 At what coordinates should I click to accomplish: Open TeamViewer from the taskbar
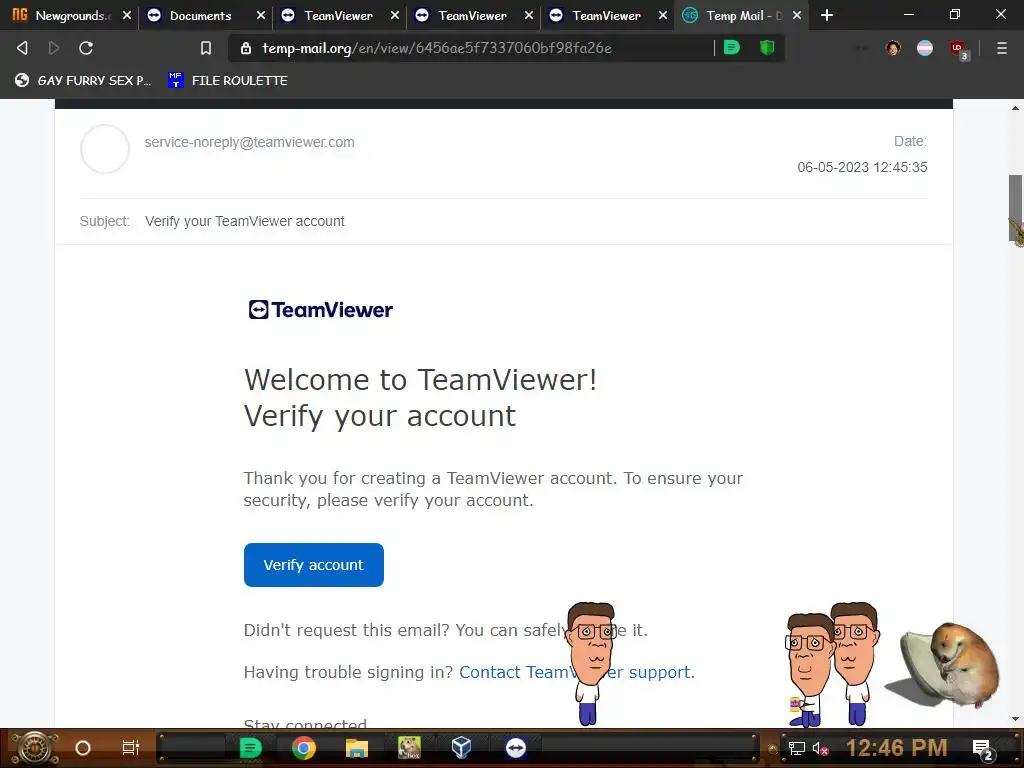pos(515,748)
